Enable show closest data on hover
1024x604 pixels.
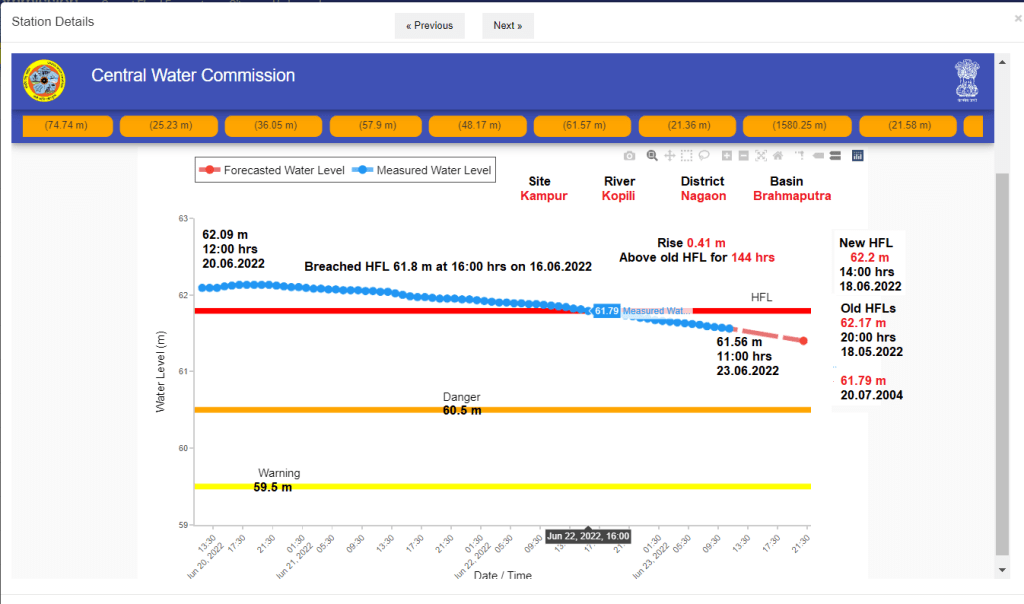[818, 156]
